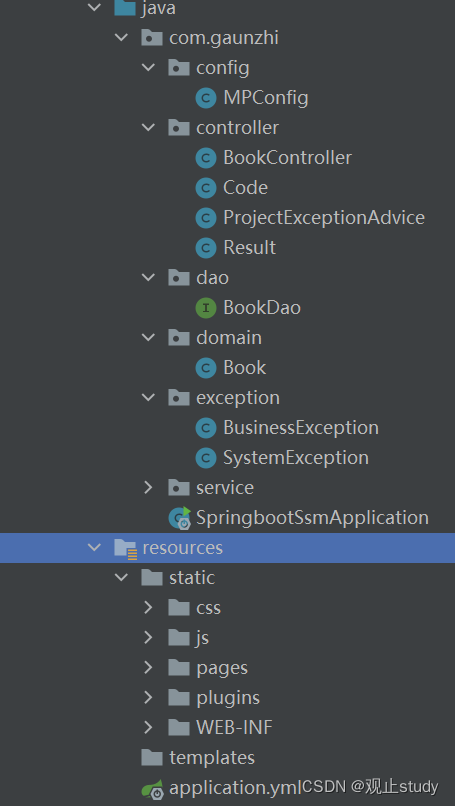Collapse the controller package

tap(149, 127)
